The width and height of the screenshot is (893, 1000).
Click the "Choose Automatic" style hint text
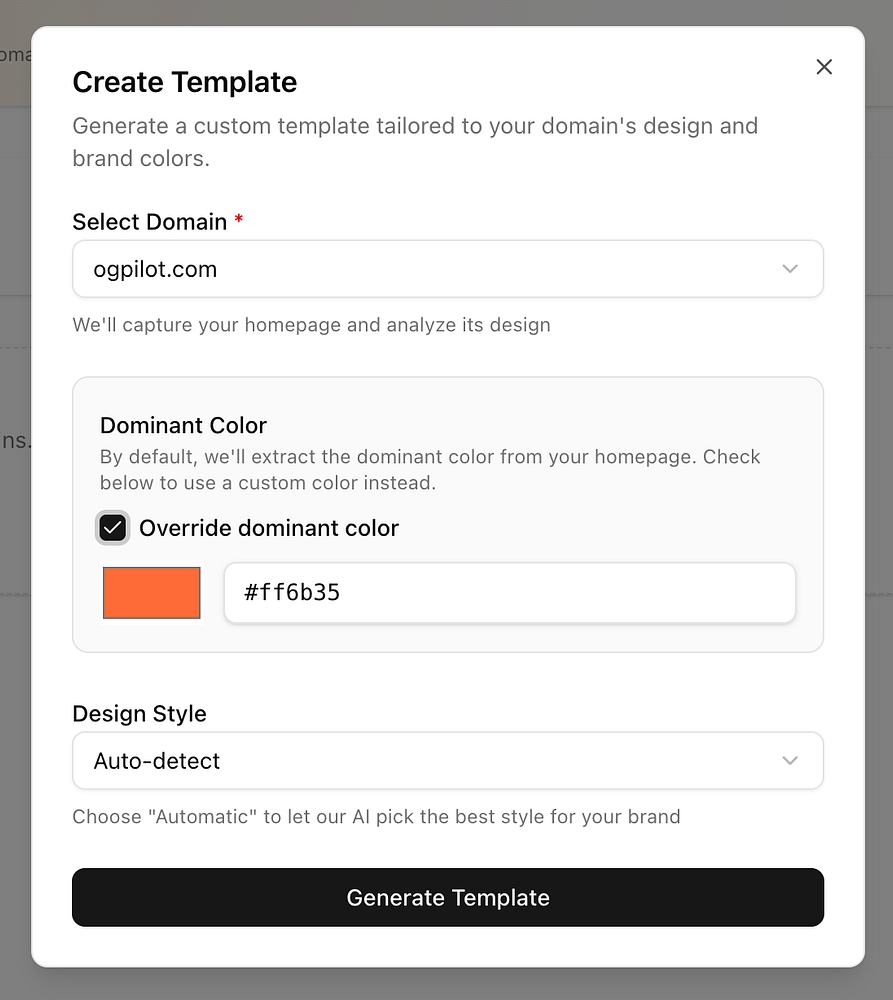376,817
